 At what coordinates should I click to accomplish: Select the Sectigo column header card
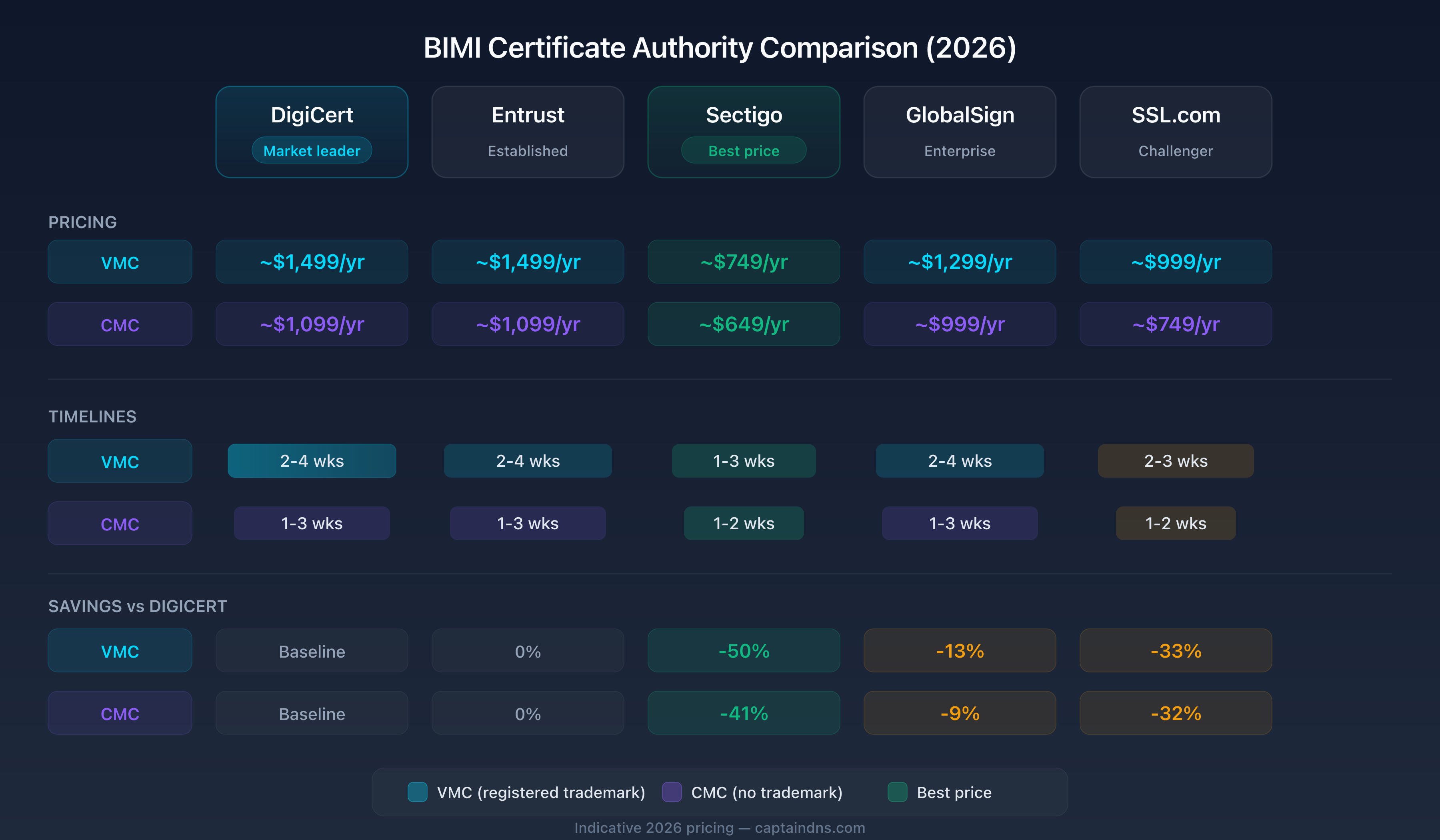744,132
